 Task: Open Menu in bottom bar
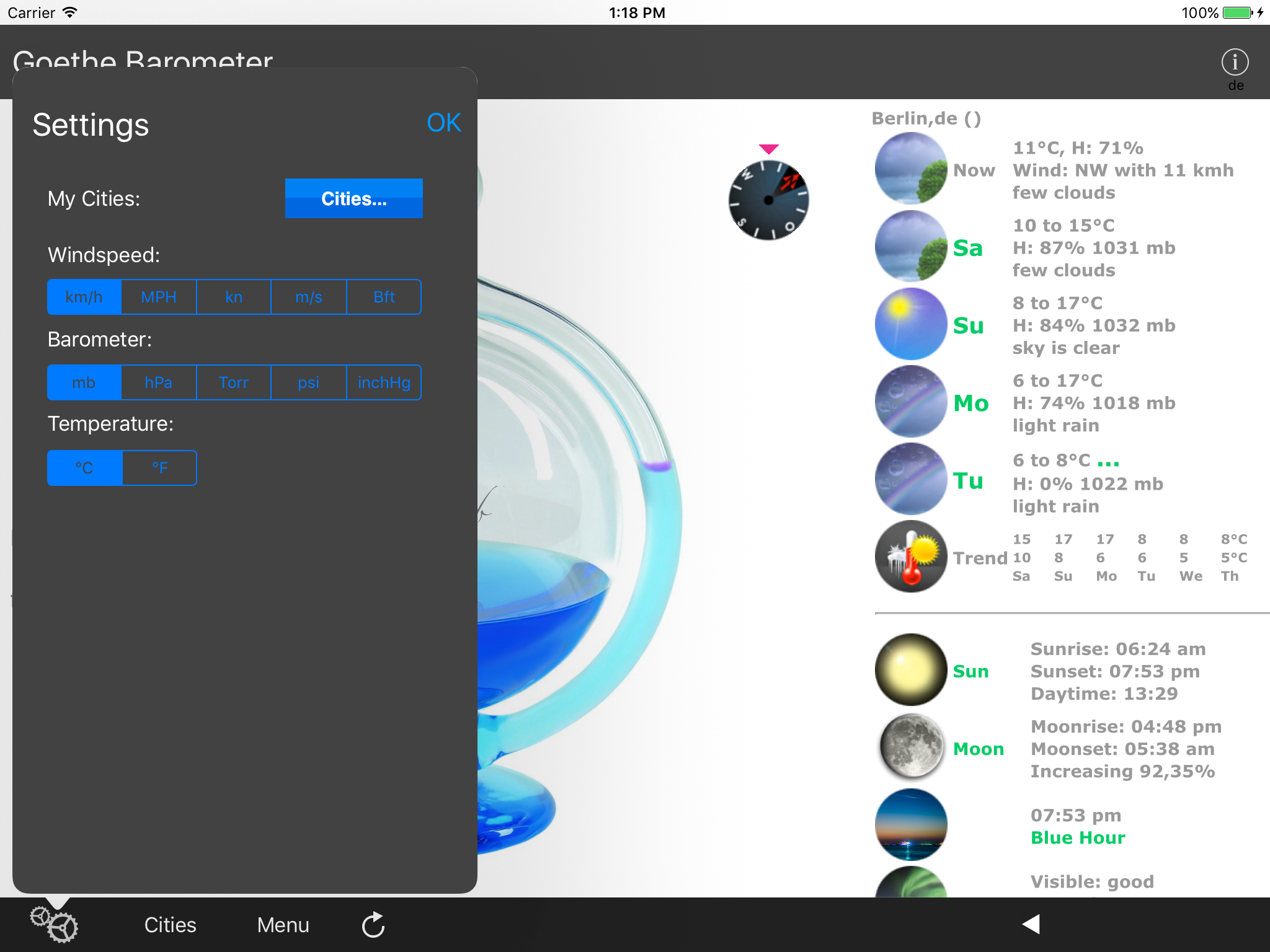point(283,925)
